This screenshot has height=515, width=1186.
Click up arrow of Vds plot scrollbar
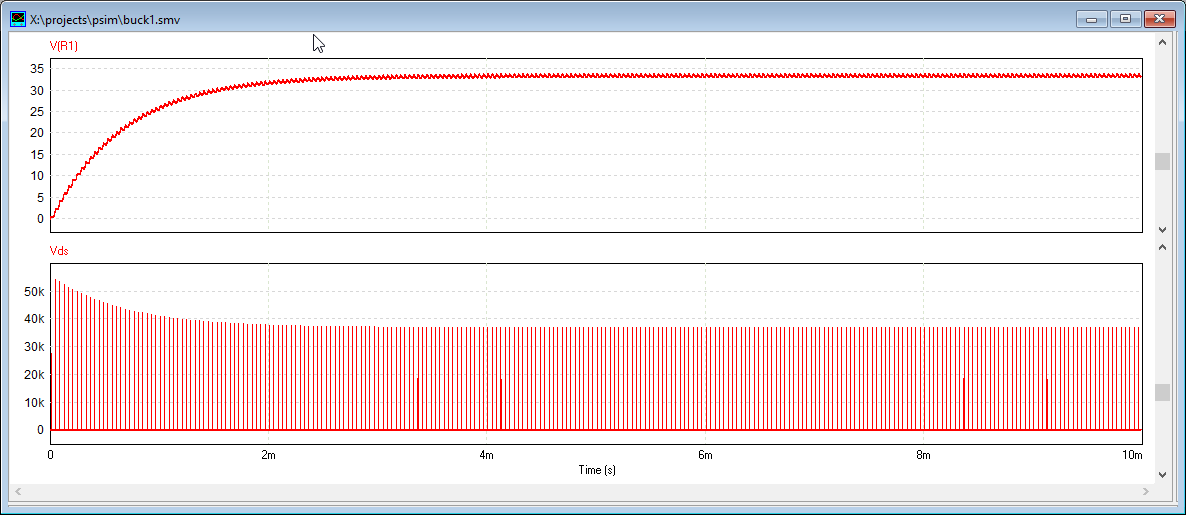pyautogui.click(x=1162, y=245)
